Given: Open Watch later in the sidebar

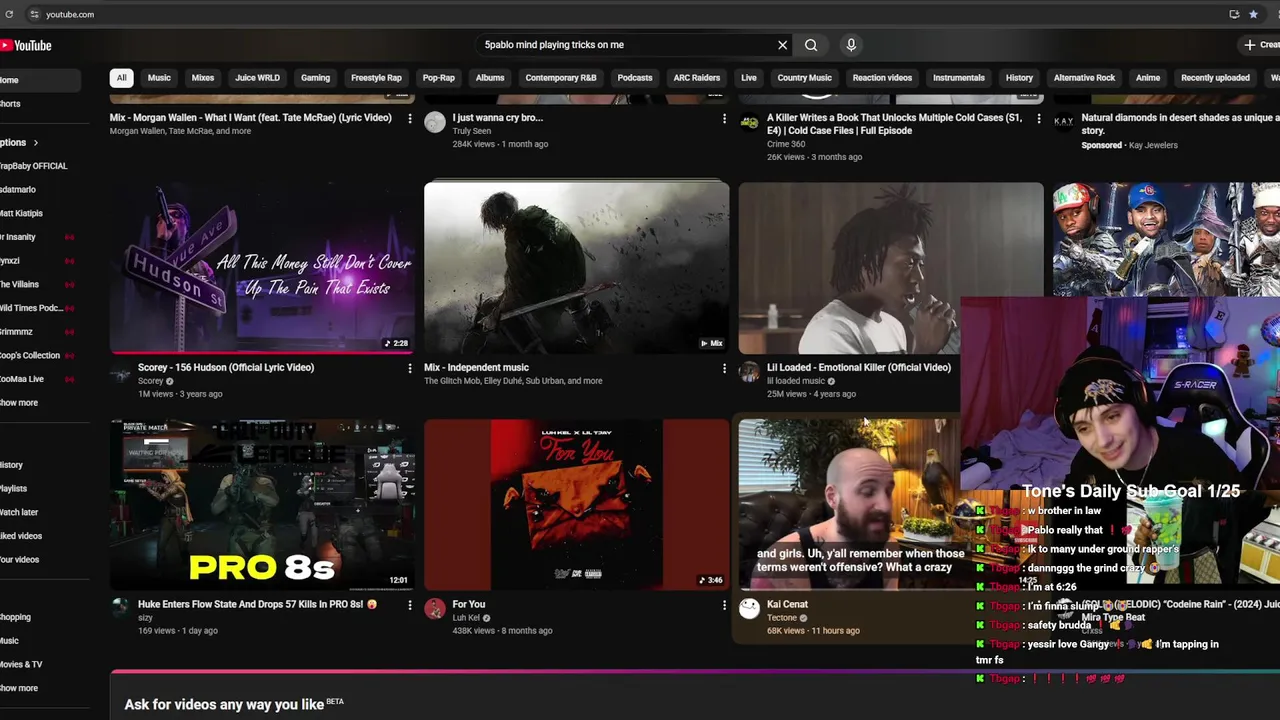Looking at the screenshot, I should [19, 512].
